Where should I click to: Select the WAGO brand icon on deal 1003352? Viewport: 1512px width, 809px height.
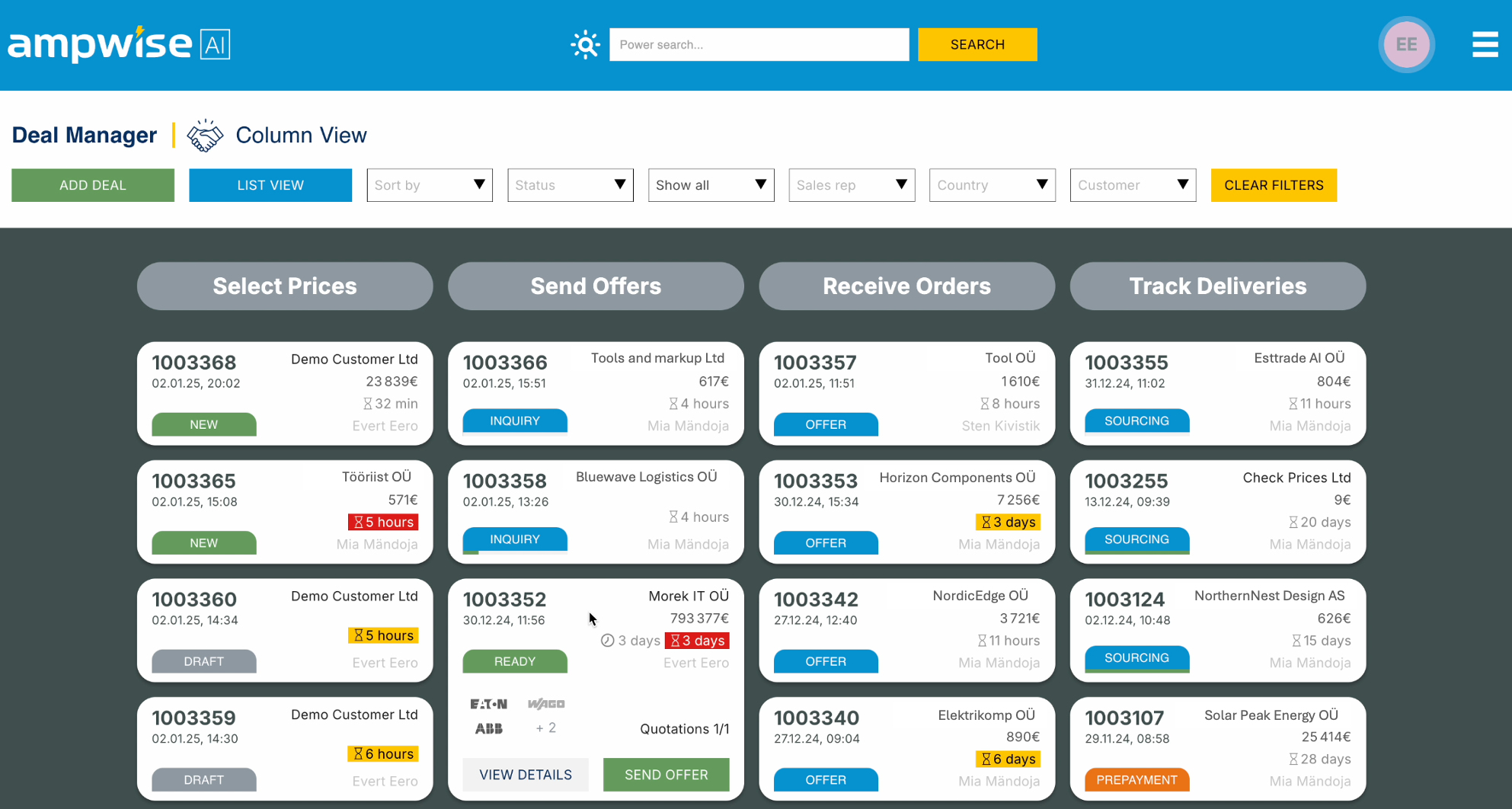pos(545,703)
